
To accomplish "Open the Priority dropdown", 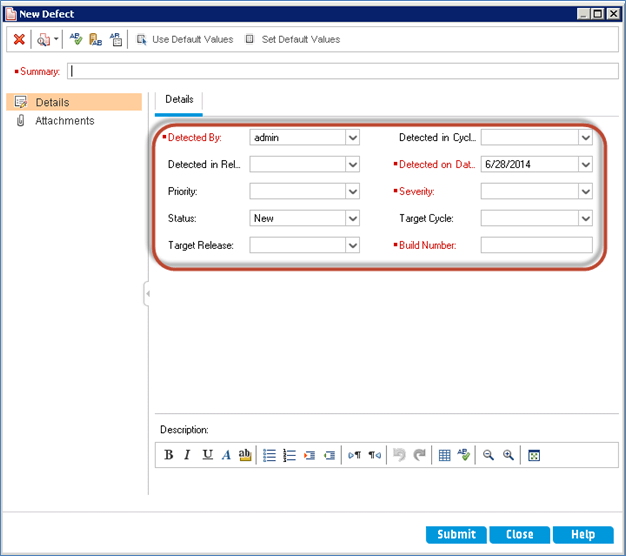I will [352, 191].
